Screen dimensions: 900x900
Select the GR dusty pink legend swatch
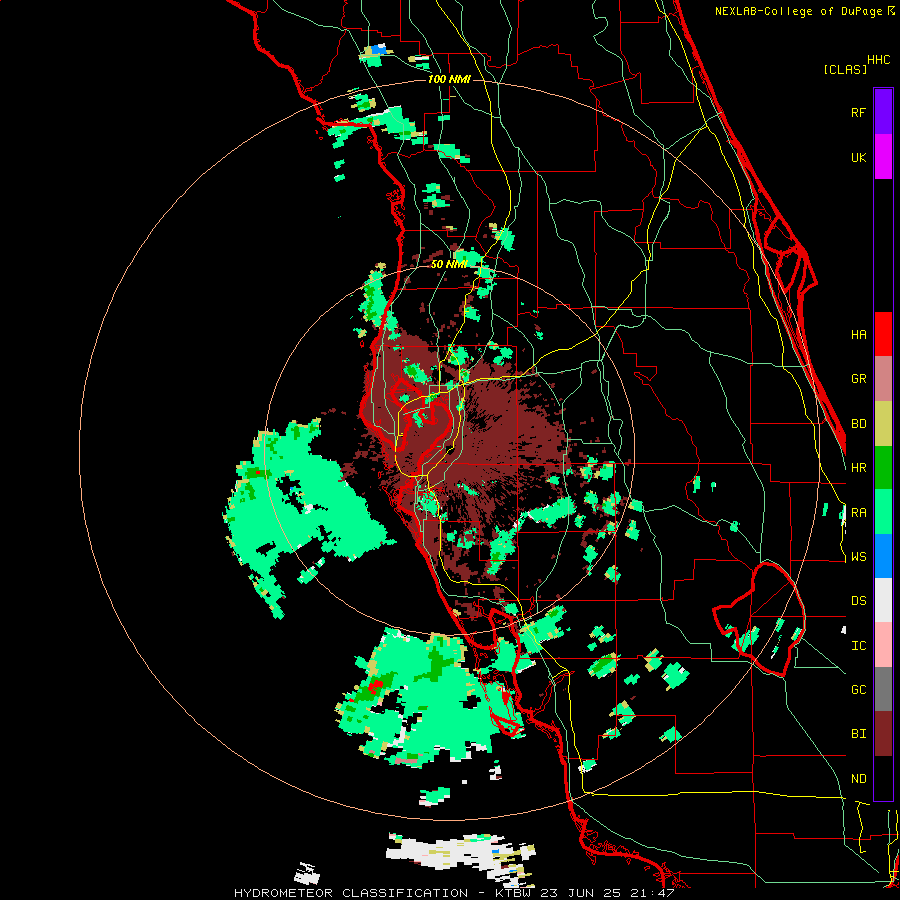click(883, 379)
